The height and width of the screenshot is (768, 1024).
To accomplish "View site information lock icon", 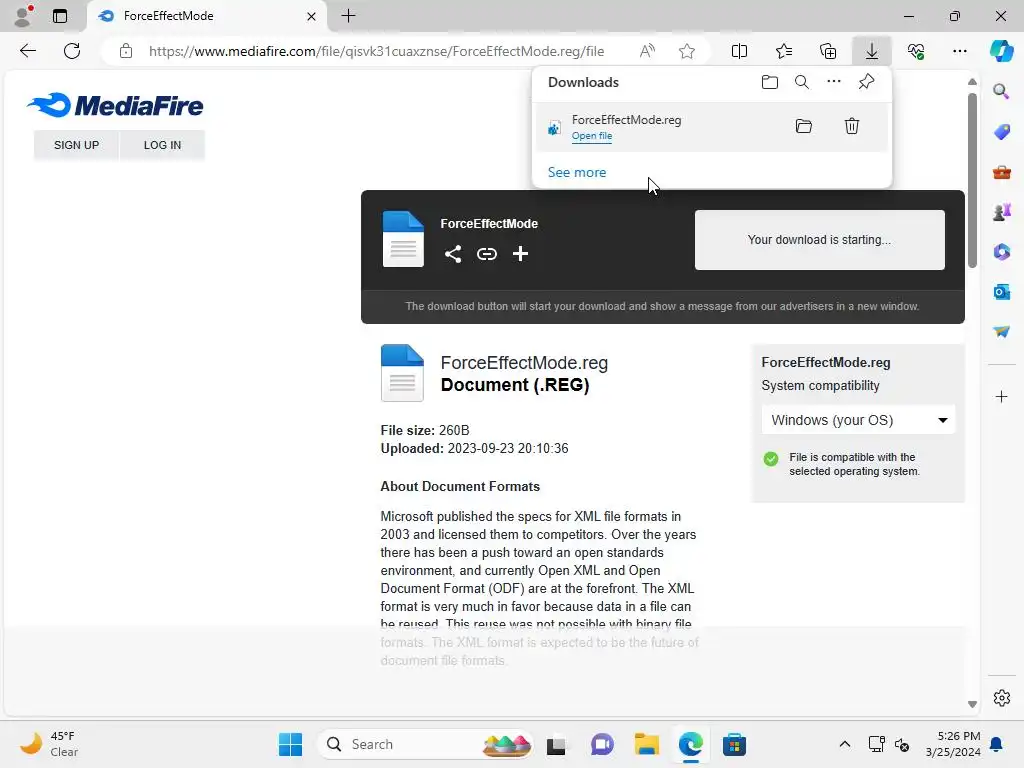I will tap(126, 51).
